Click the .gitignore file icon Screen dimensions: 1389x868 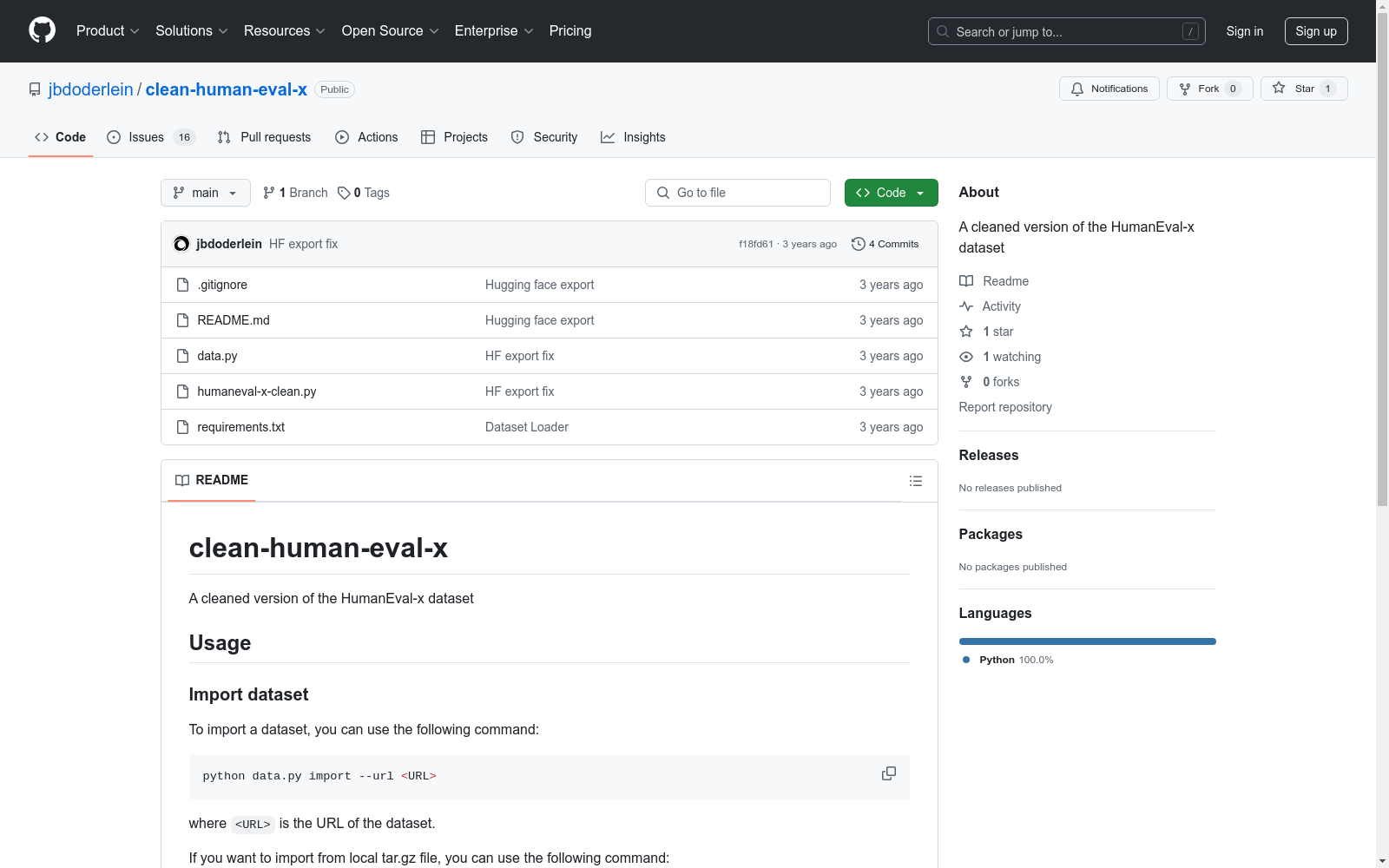(x=182, y=285)
